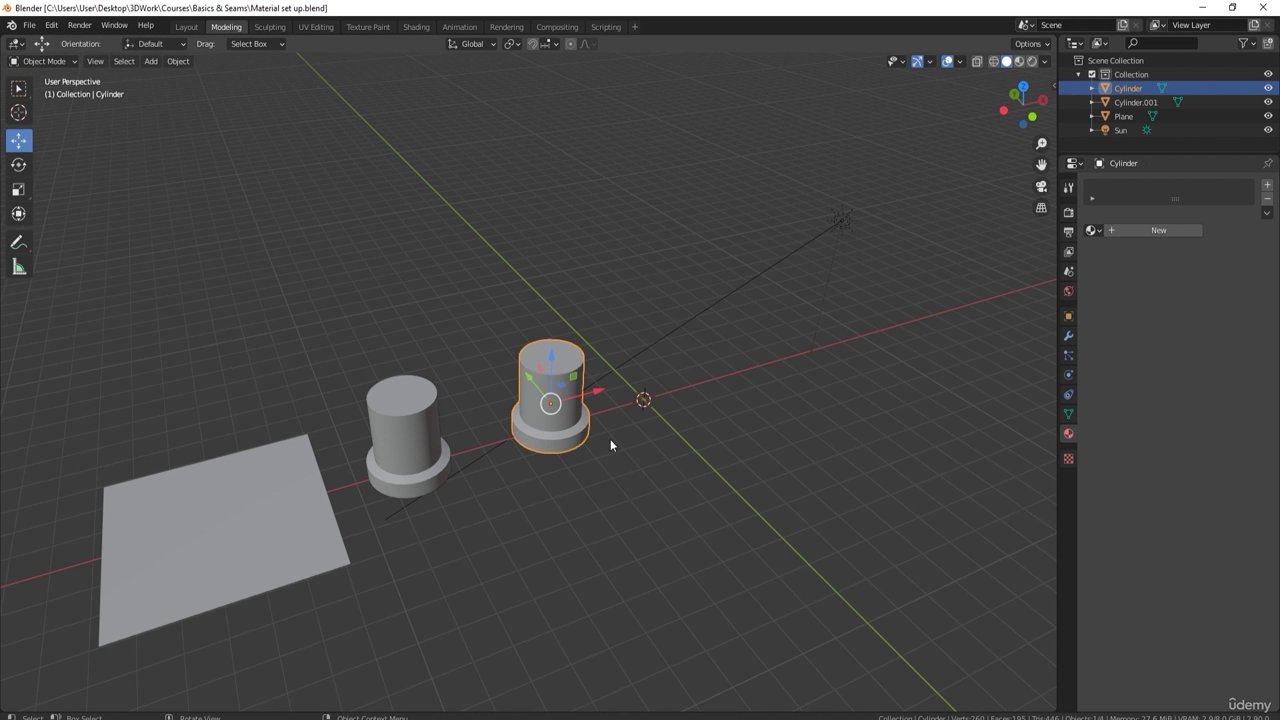This screenshot has width=1280, height=720.
Task: Open the Select Box drag dropdown
Action: (256, 44)
